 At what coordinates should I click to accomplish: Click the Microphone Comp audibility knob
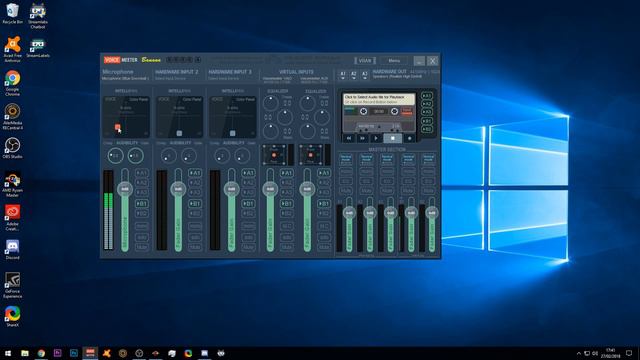pyautogui.click(x=115, y=156)
